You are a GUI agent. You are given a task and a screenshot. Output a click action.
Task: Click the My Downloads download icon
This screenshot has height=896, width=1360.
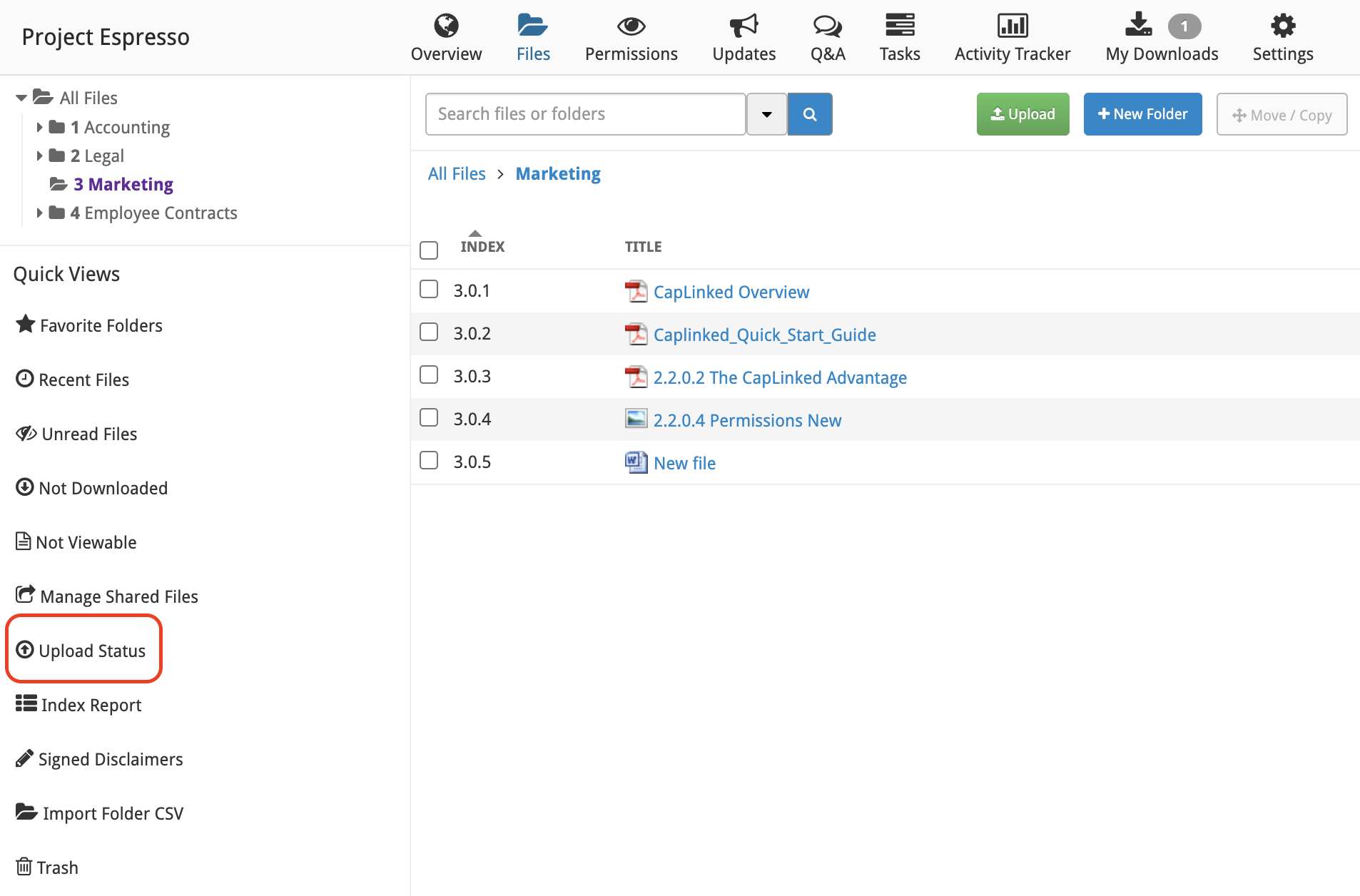1138,24
